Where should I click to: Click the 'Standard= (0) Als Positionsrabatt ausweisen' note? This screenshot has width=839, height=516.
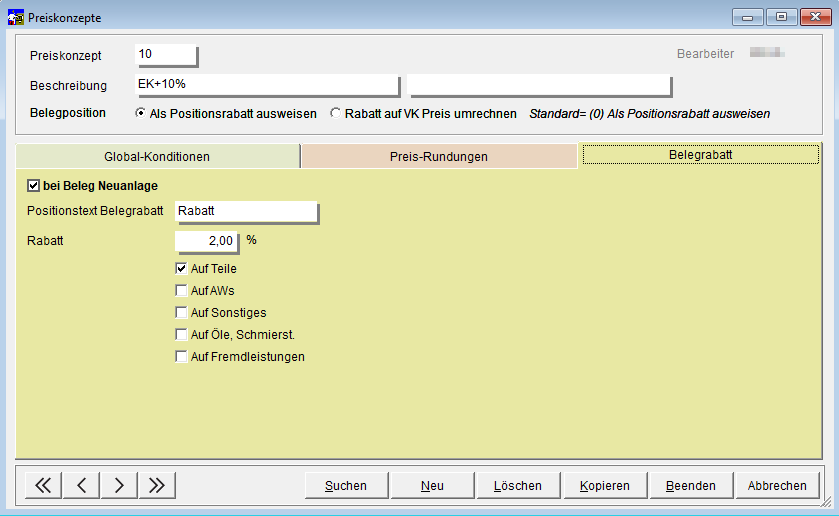coord(650,113)
